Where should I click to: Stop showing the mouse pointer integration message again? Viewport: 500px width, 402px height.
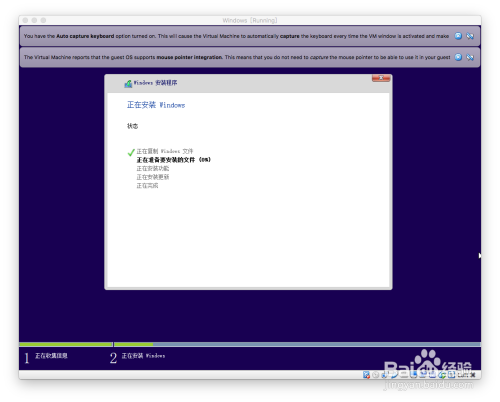pos(470,57)
